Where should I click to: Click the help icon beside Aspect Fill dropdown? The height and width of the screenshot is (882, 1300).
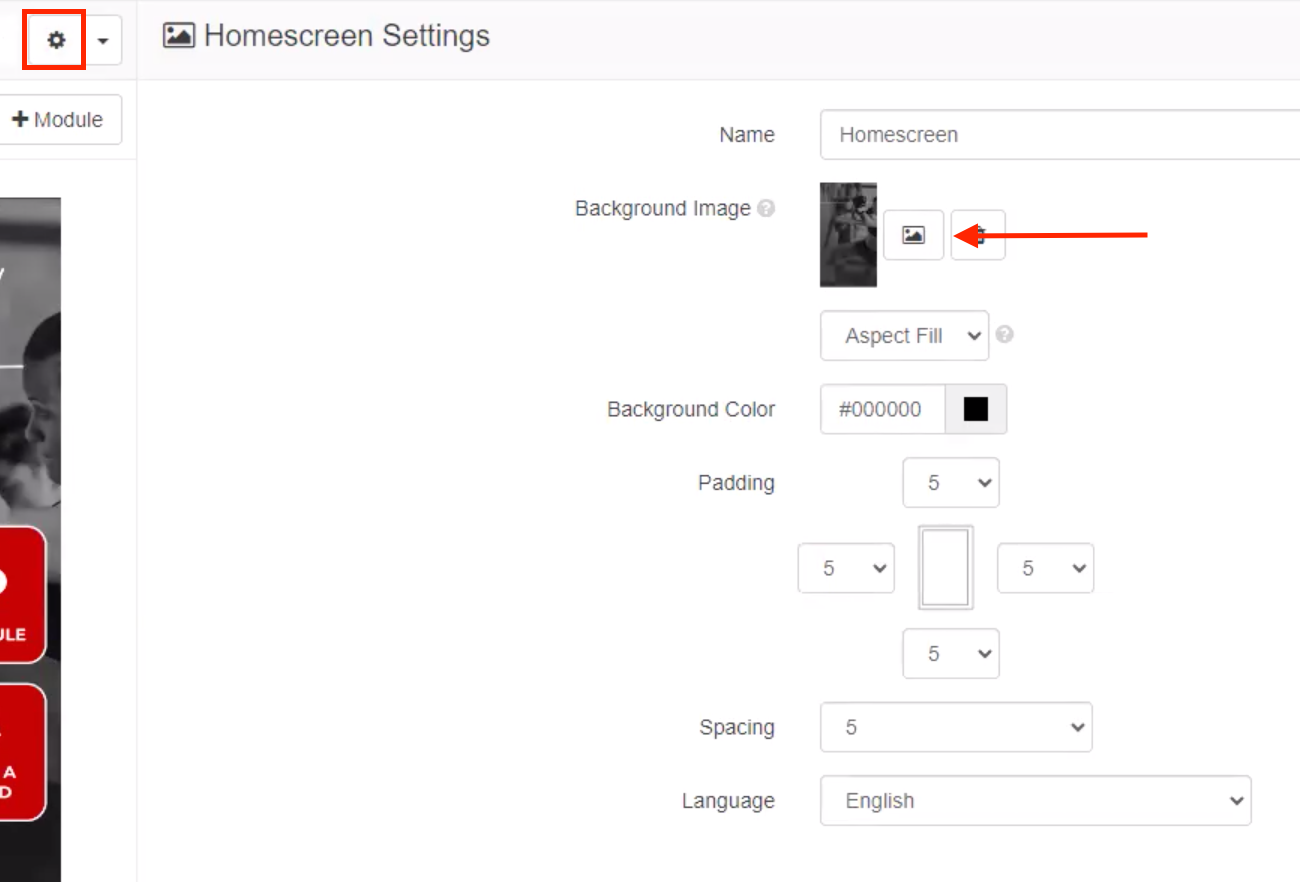click(x=1005, y=335)
